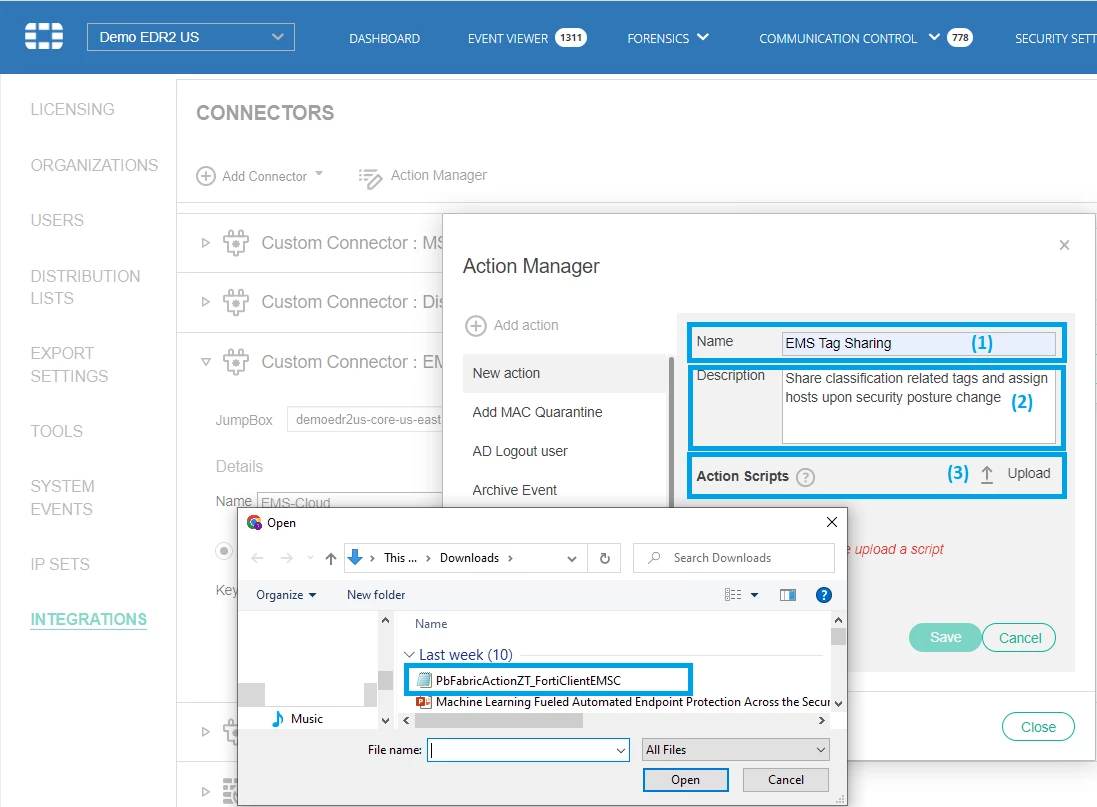This screenshot has height=807, width=1097.
Task: Select Tools in the sidebar
Action: point(56,431)
